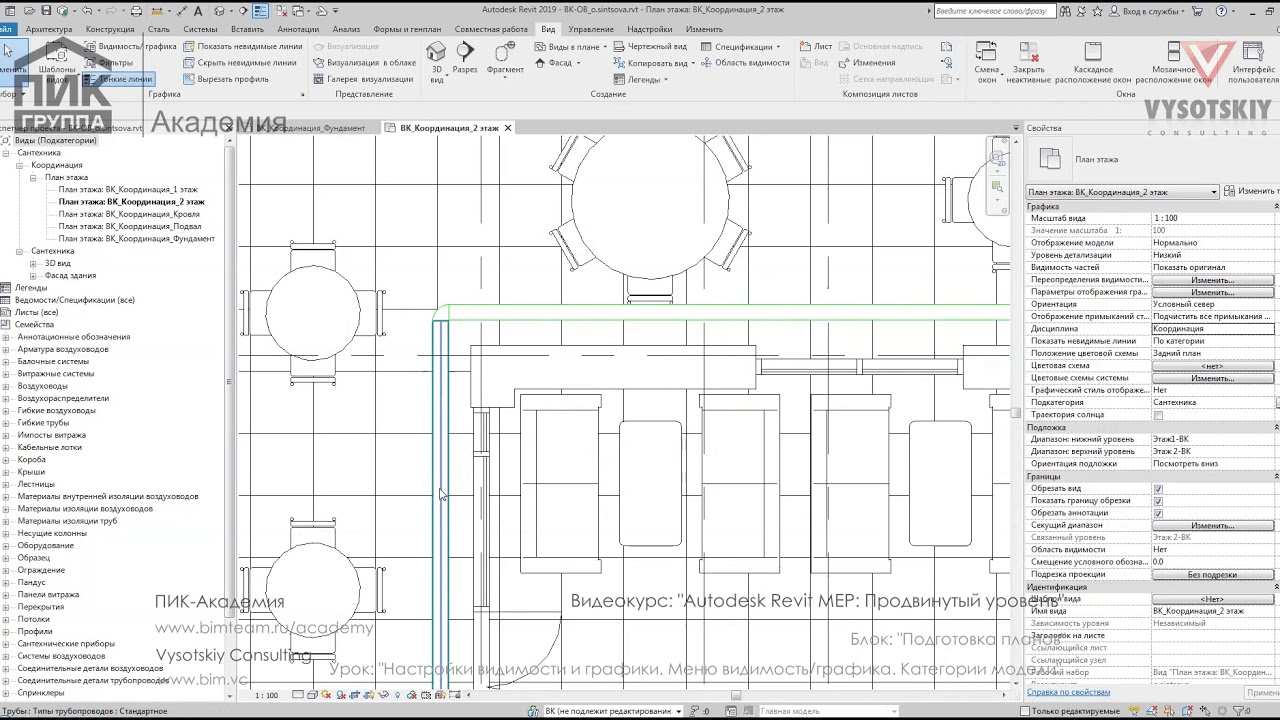The width and height of the screenshot is (1280, 720).
Task: Click Switch Windows (Смена окон) icon
Action: [986, 62]
